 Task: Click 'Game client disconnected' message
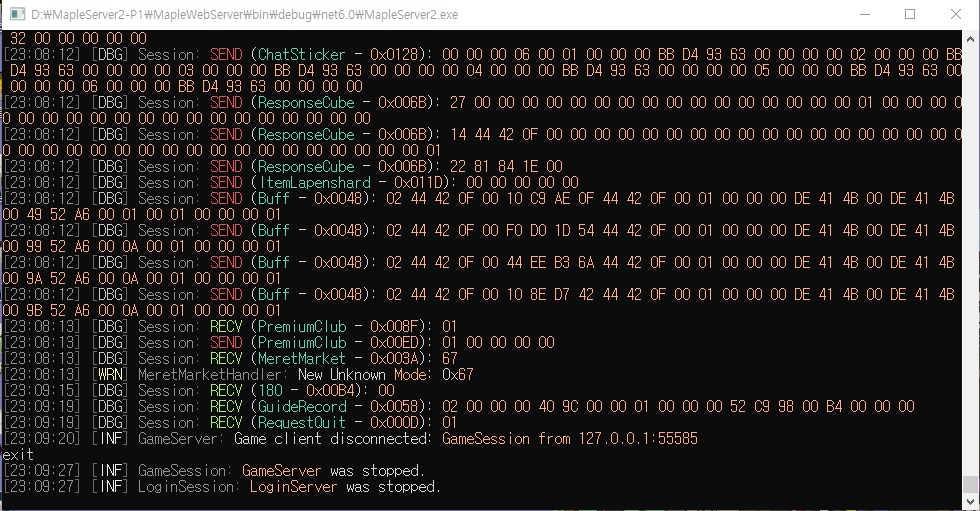click(332, 439)
